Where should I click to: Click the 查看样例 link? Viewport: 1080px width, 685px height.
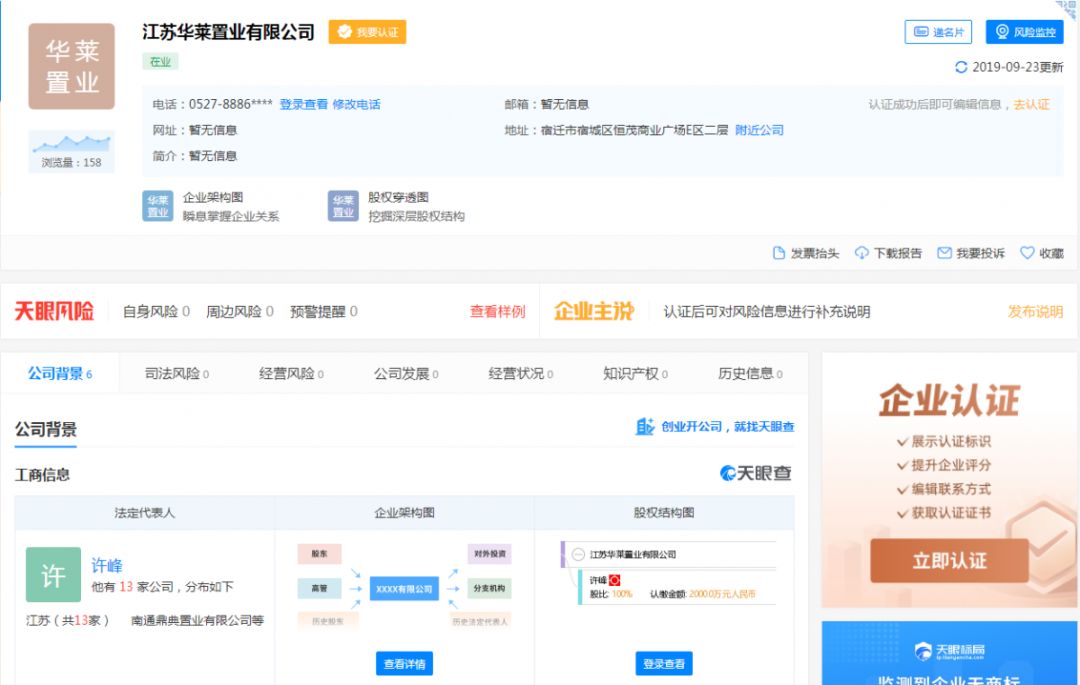point(497,311)
